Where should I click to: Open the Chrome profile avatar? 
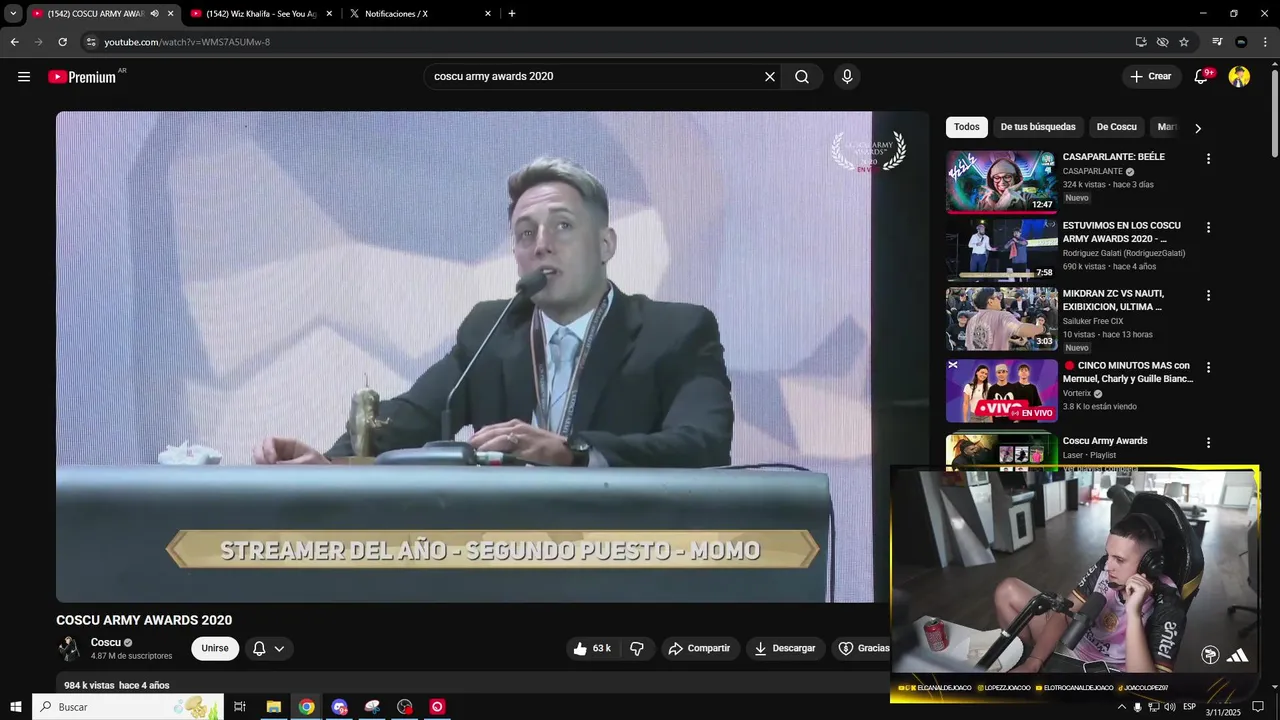pyautogui.click(x=1241, y=42)
